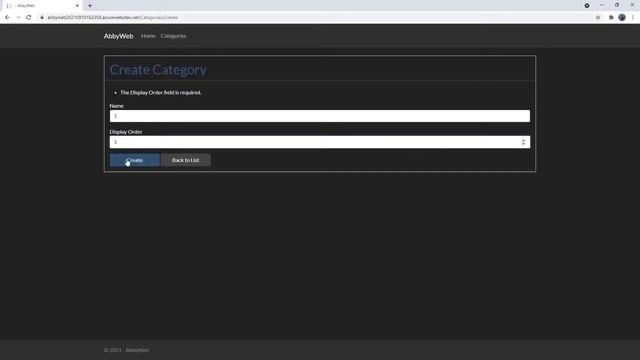The image size is (640, 360).
Task: Click the Chrome media indicator circle icon
Action: click(x=587, y=6)
